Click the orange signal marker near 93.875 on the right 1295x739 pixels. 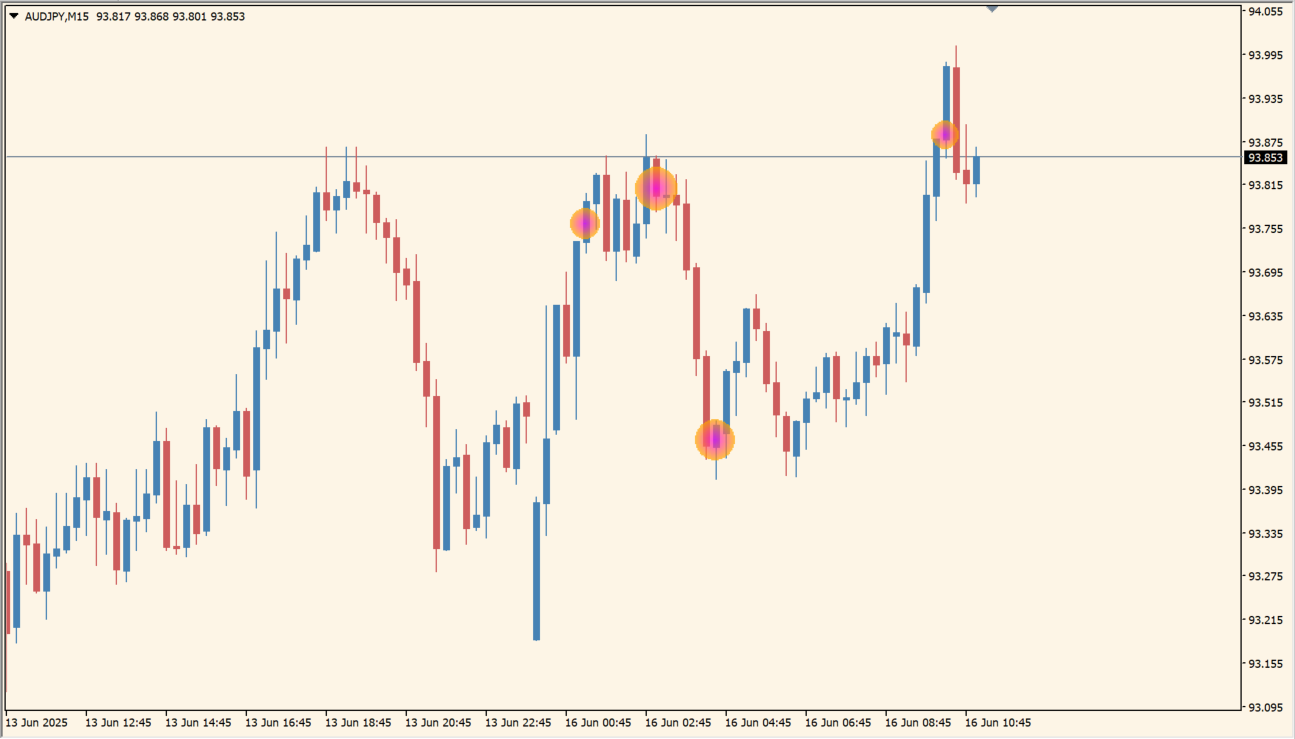[945, 134]
